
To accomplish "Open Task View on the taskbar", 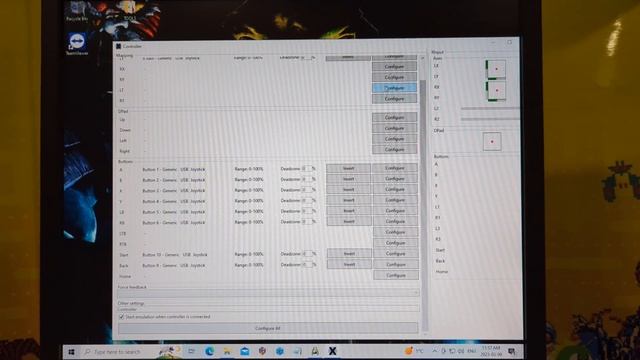I will point(191,351).
